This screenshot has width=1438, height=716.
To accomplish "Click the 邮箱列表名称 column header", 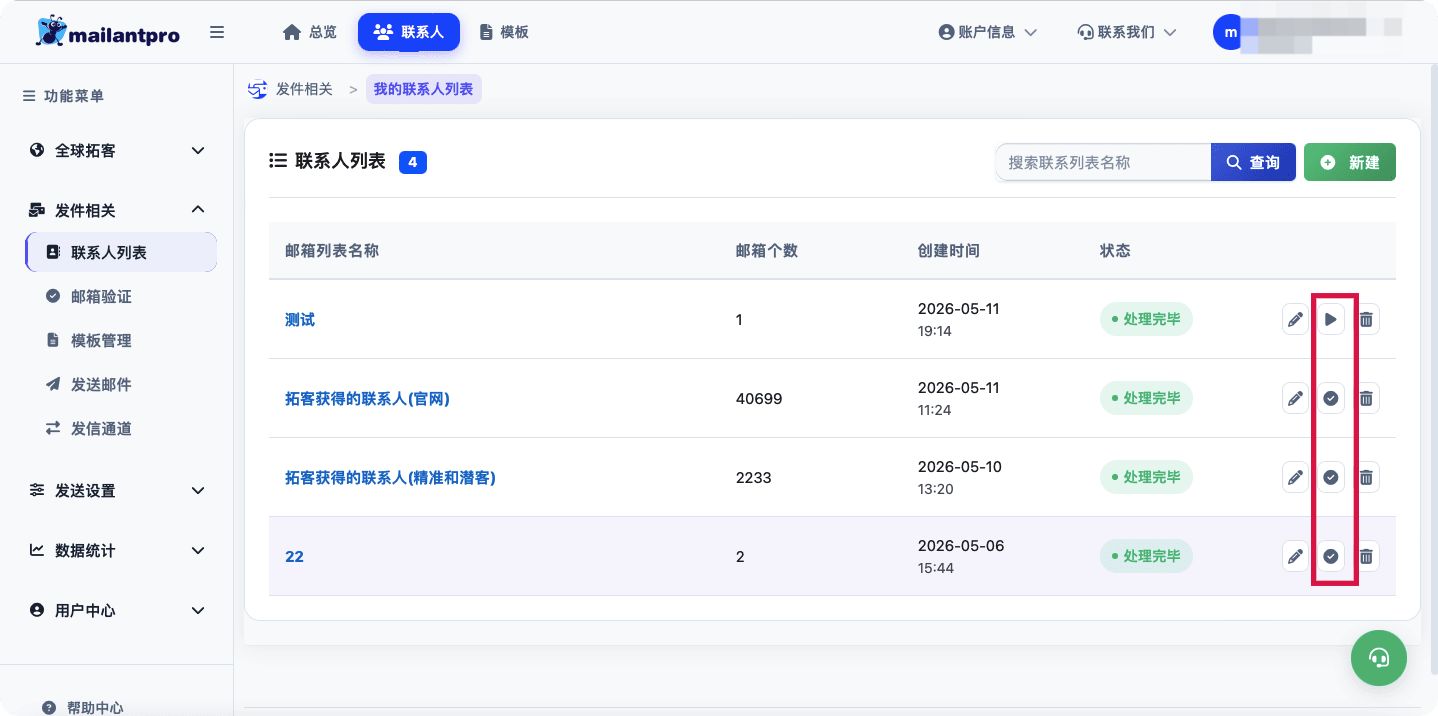I will pos(332,251).
